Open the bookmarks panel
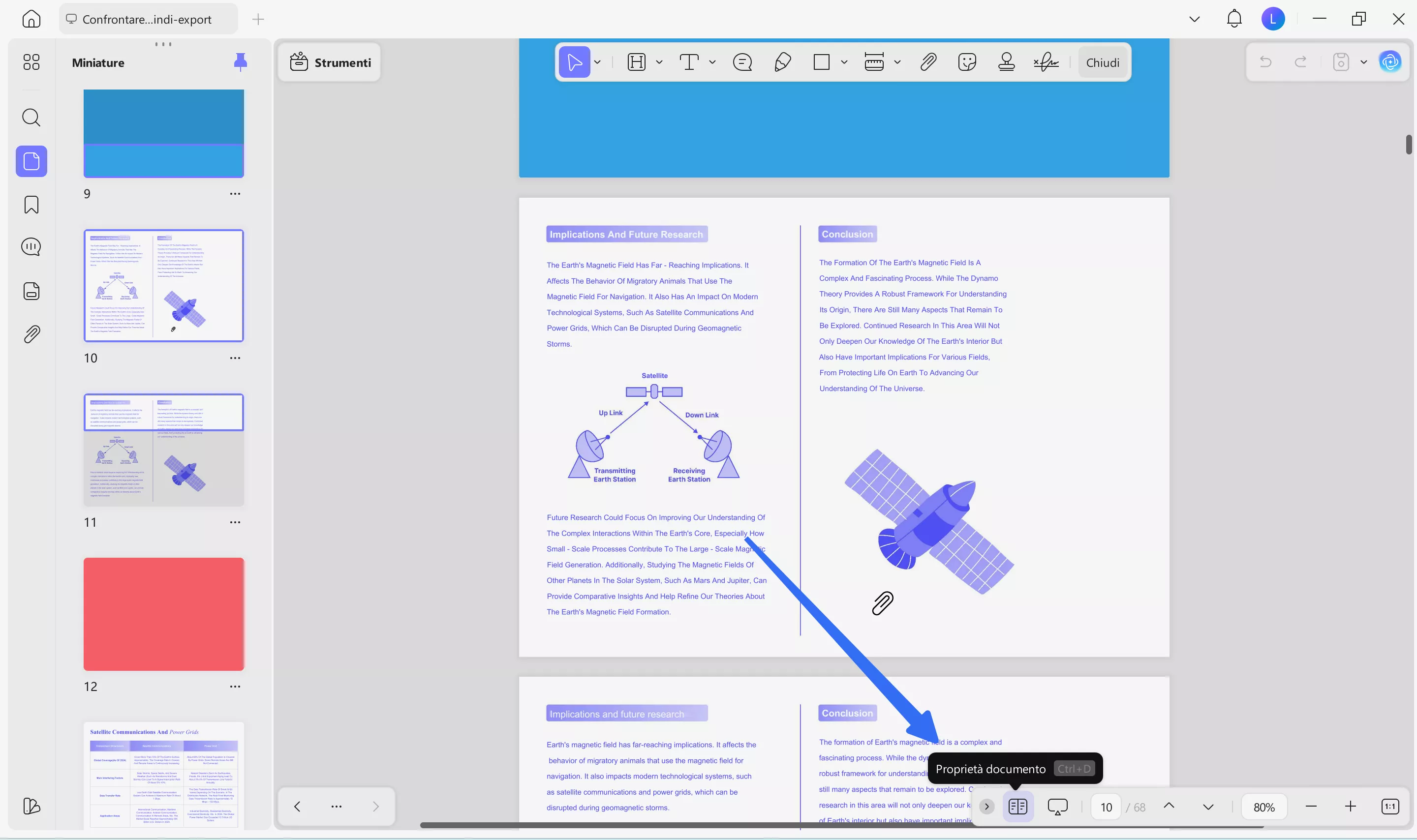The image size is (1417, 840). (31, 204)
